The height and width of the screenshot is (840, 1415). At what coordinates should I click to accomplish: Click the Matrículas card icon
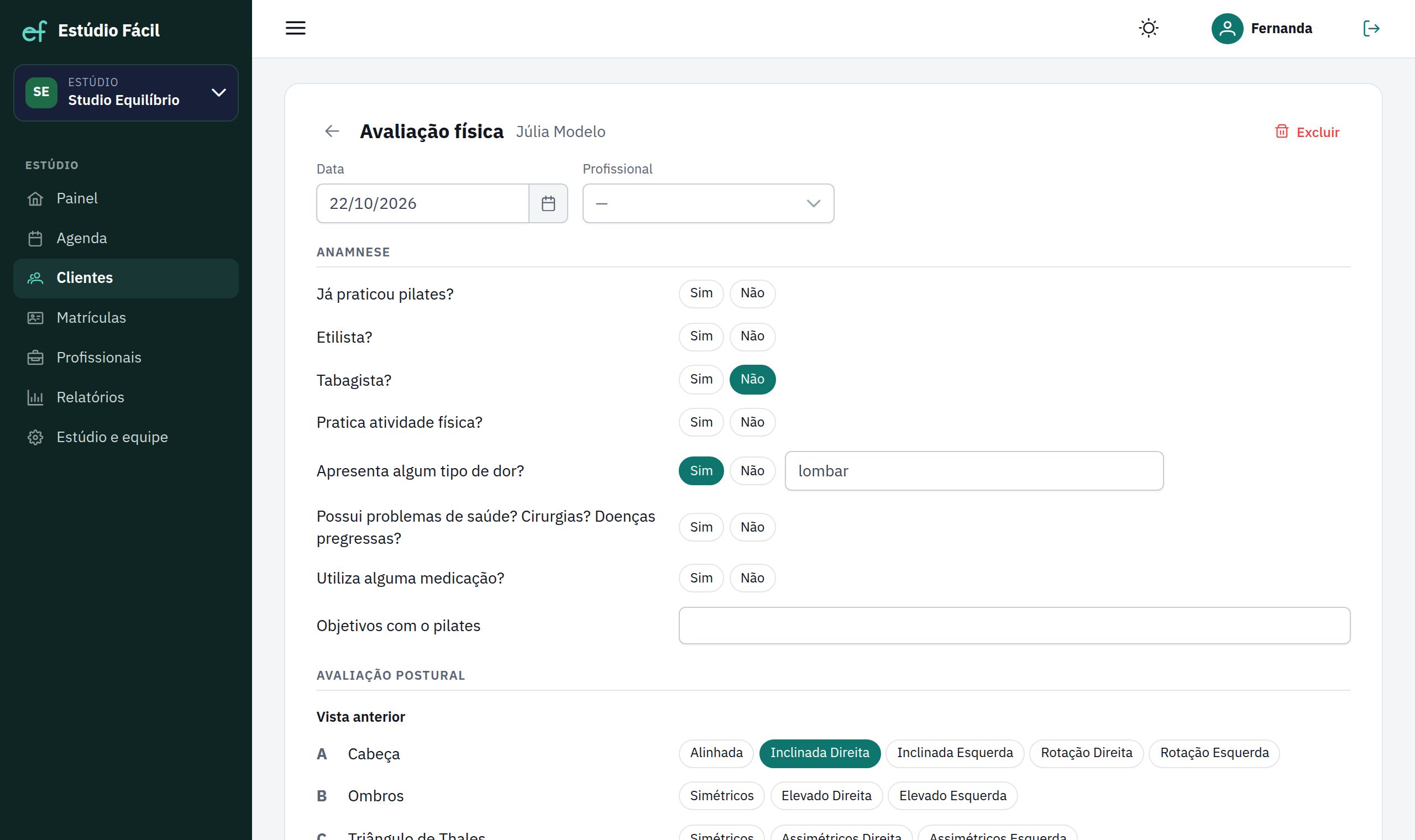36,318
